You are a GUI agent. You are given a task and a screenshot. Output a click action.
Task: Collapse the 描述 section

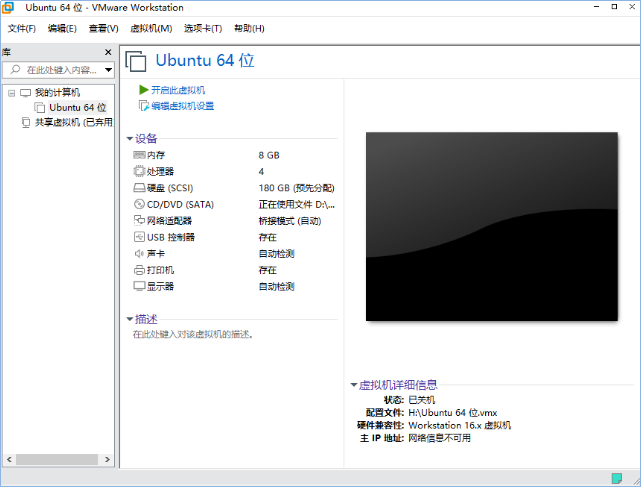pyautogui.click(x=129, y=319)
